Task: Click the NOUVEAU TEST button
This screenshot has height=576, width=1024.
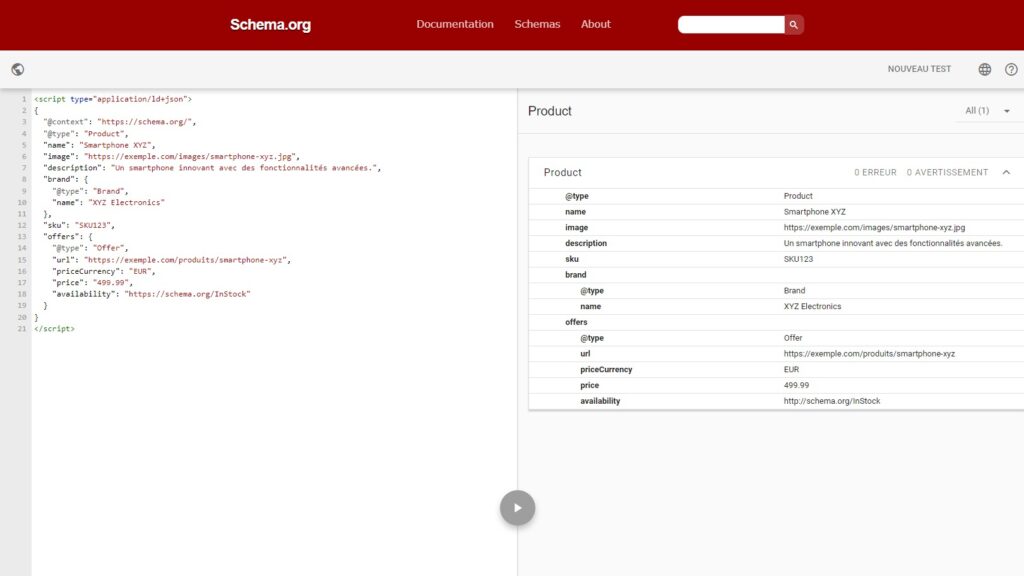Action: [919, 69]
